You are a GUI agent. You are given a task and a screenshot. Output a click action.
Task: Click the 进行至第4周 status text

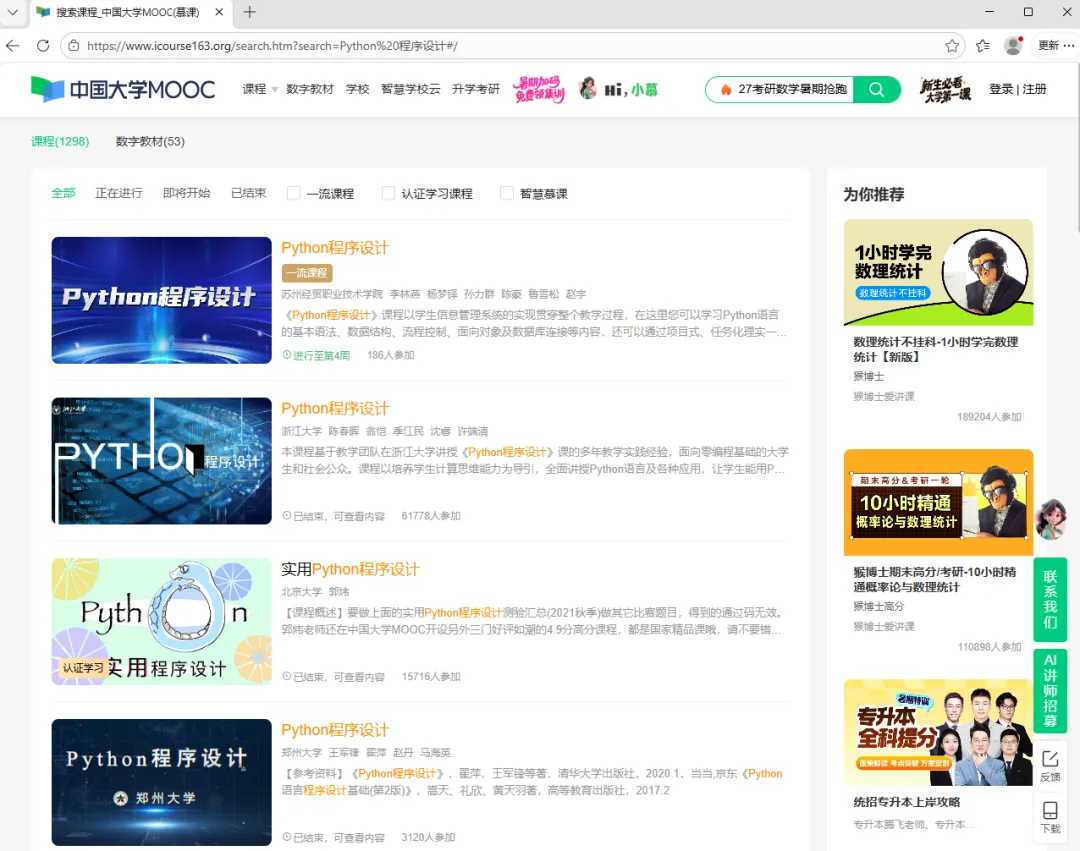[x=316, y=355]
